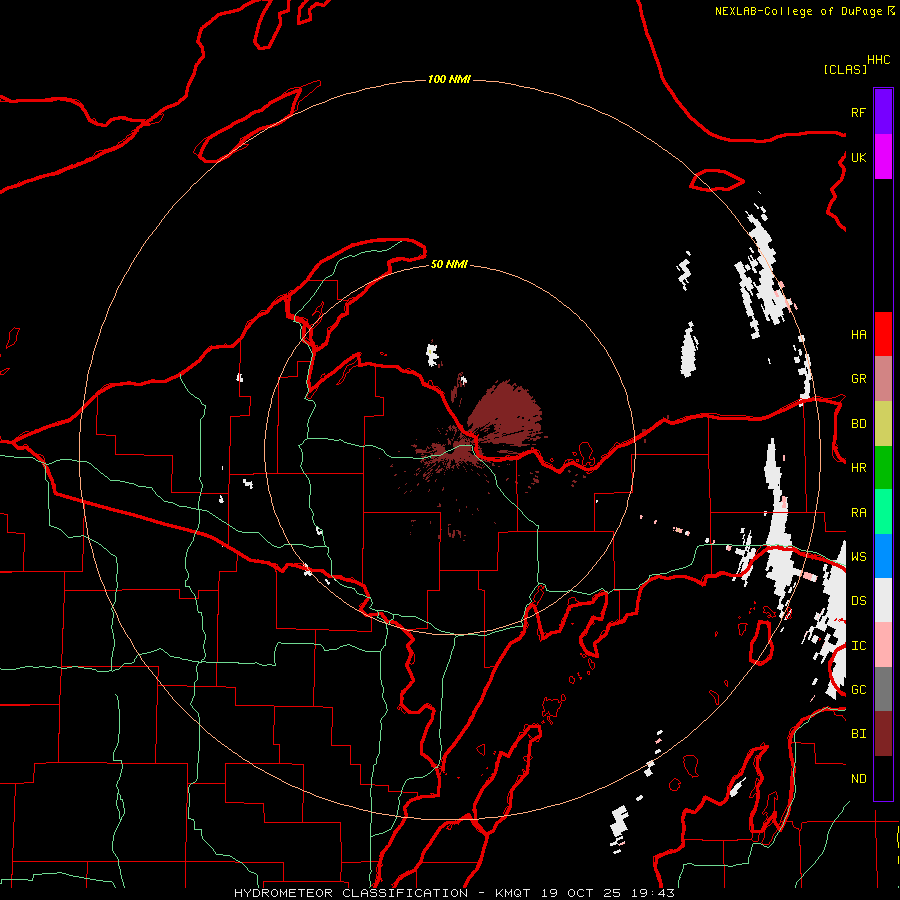
Task: Choose the blue WS legend swatch
Action: coord(883,556)
